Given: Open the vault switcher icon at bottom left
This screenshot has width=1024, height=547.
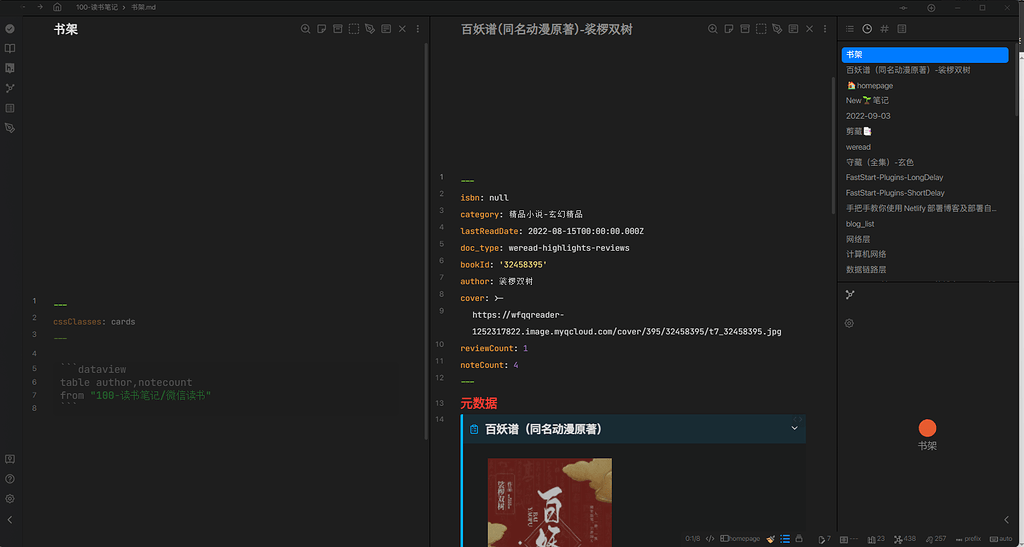Looking at the screenshot, I should [x=10, y=459].
